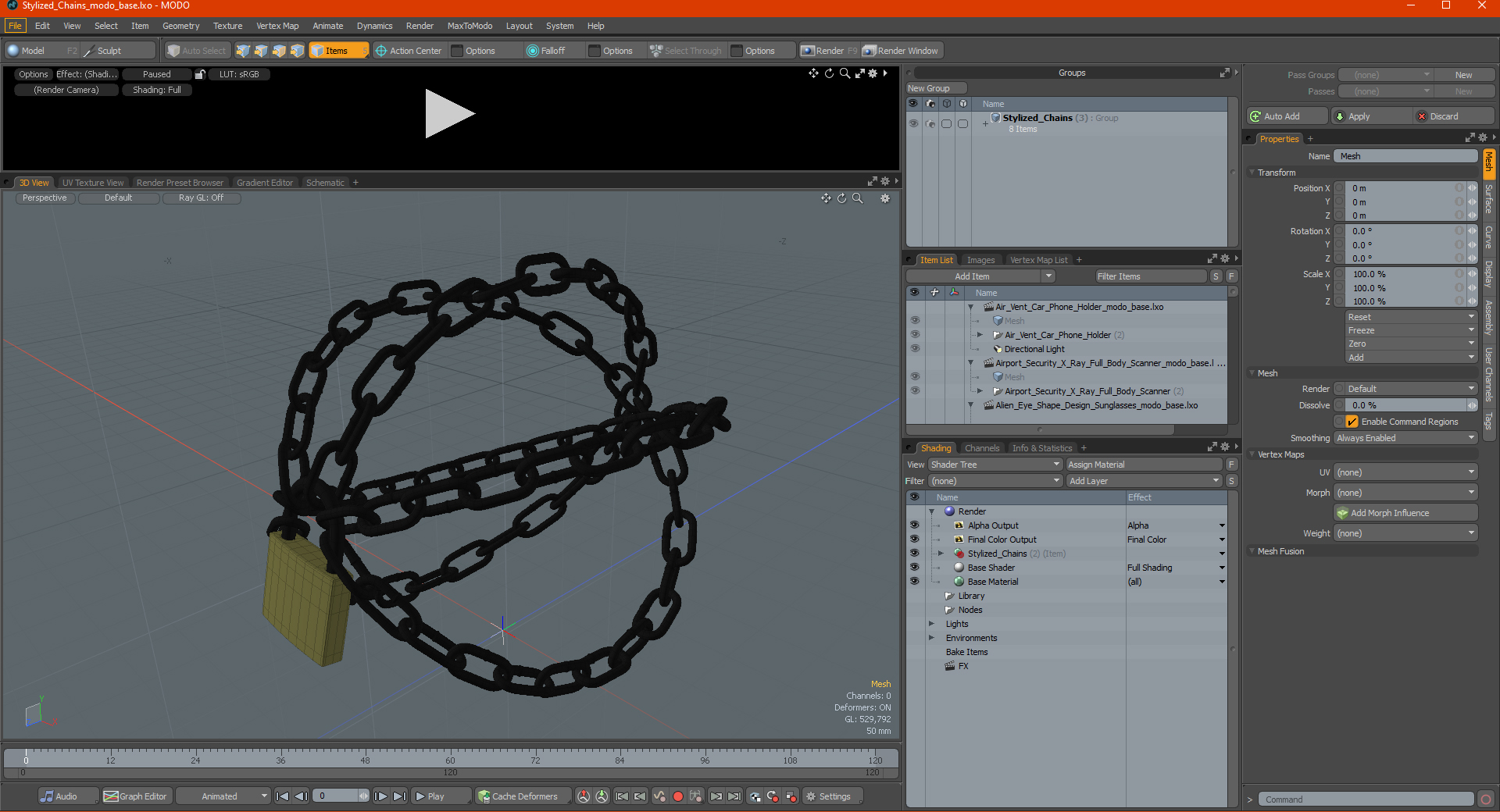
Task: Select Materials mode cube icon in toolbar
Action: (x=297, y=51)
